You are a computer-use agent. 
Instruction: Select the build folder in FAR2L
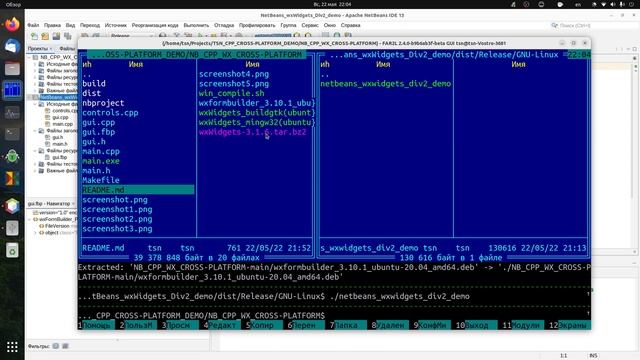point(94,83)
